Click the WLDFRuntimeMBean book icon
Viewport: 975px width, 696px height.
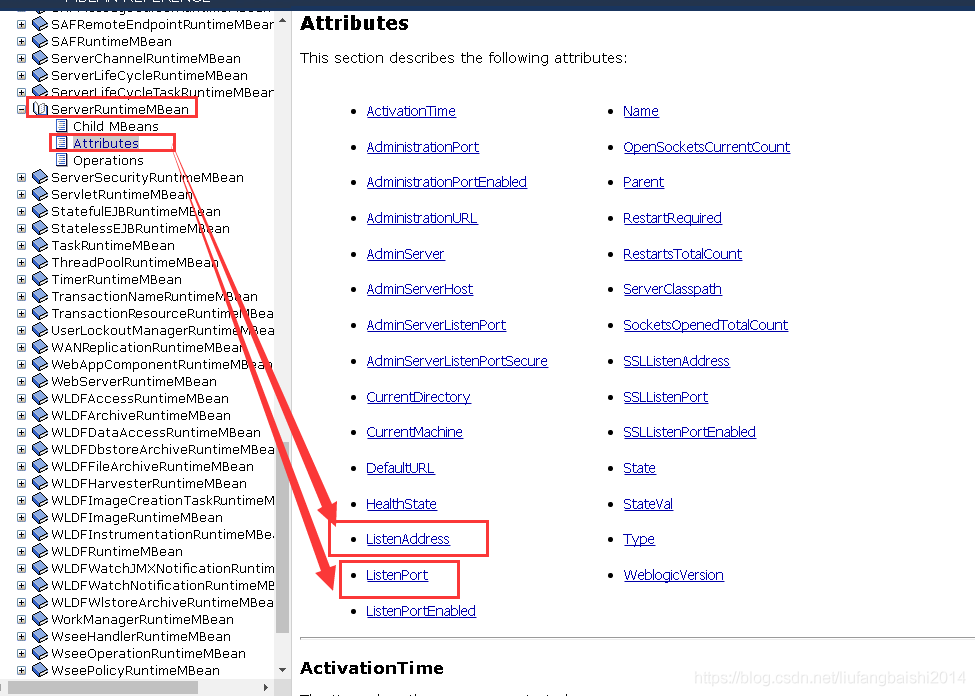click(40, 551)
